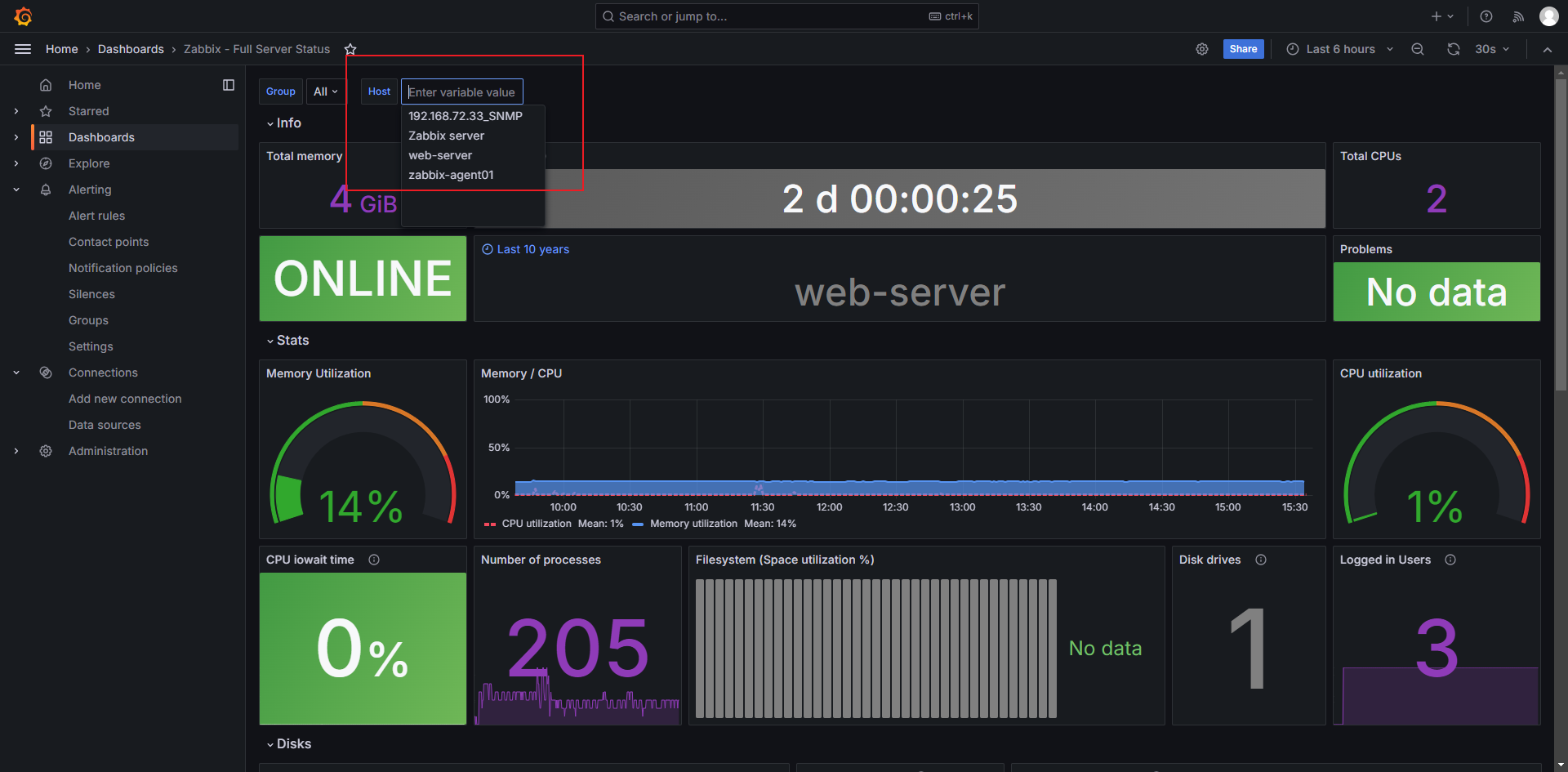Viewport: 1568px width, 772px height.
Task: Click the Total CPUs panel title
Action: [1370, 156]
